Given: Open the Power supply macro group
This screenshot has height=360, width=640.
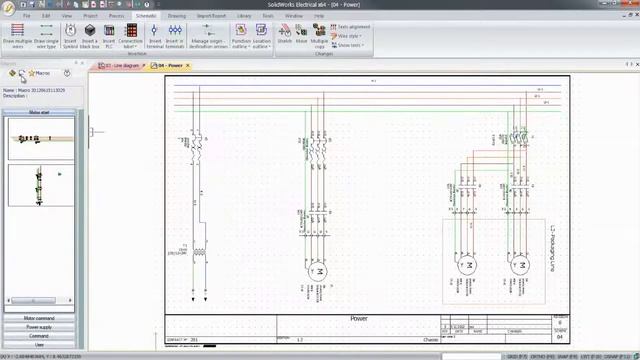Looking at the screenshot, I should click(39, 327).
